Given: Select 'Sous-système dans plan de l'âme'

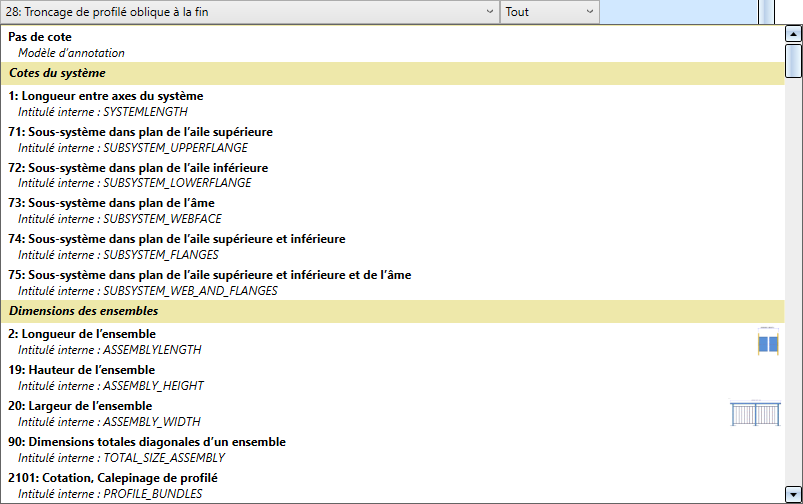Looking at the screenshot, I should point(111,204).
